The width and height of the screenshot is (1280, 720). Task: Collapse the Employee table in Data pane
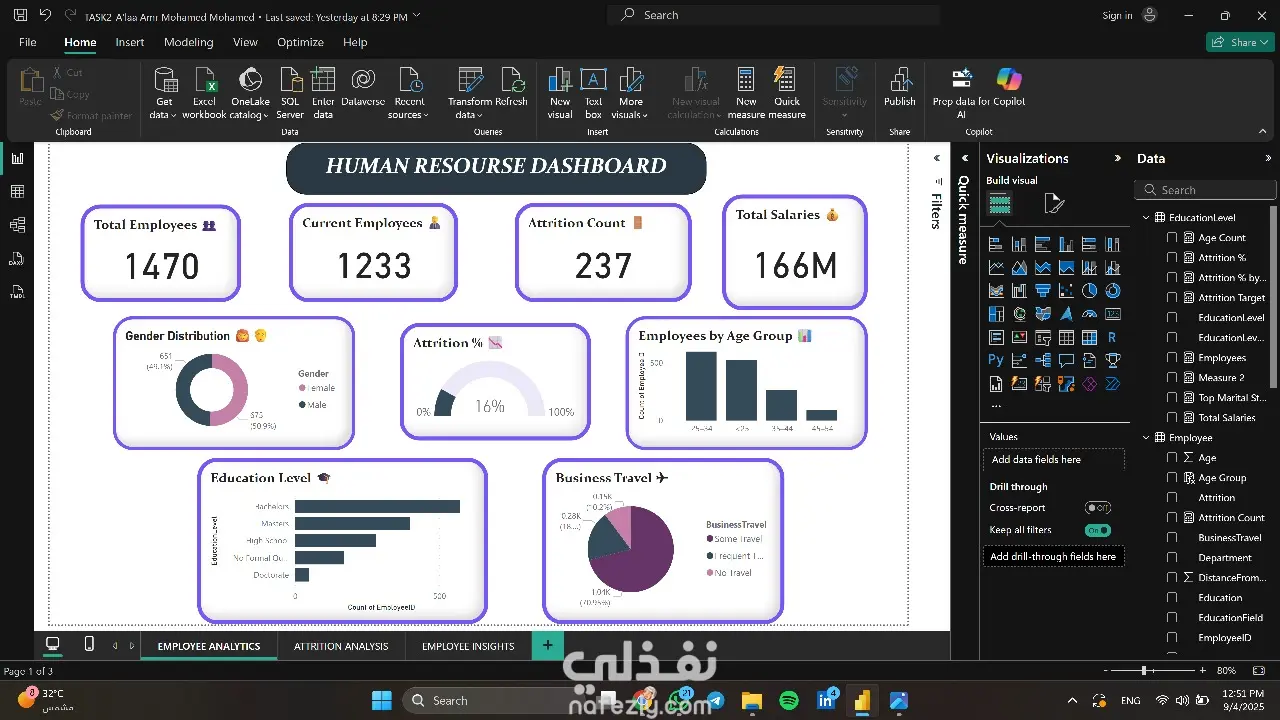pos(1146,438)
